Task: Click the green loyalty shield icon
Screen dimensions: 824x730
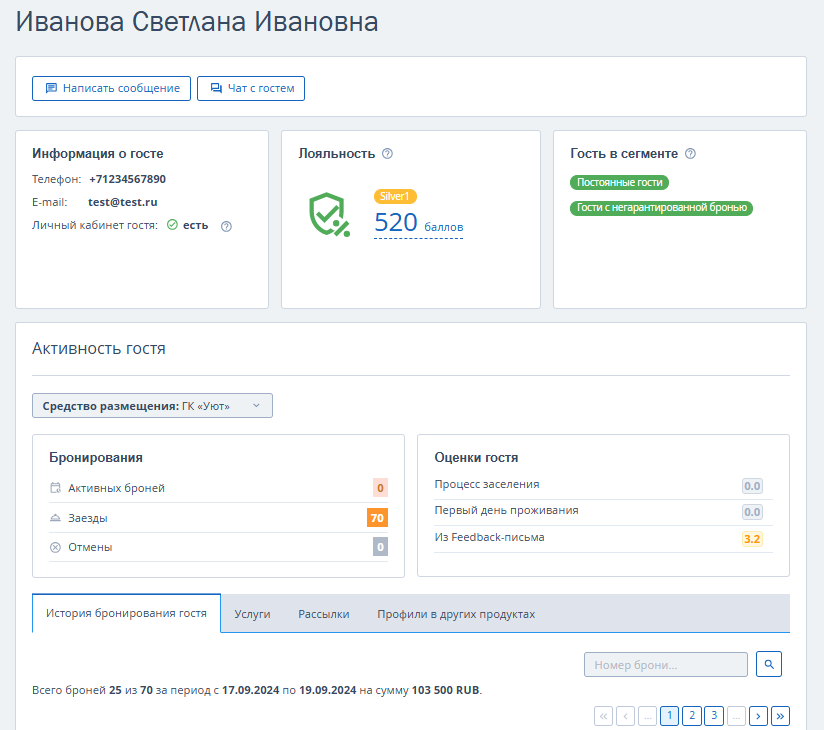Action: [329, 214]
